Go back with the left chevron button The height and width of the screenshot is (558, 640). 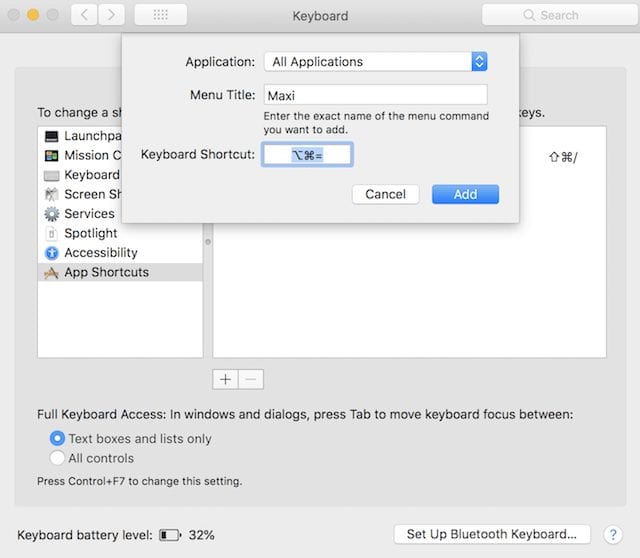[x=85, y=15]
